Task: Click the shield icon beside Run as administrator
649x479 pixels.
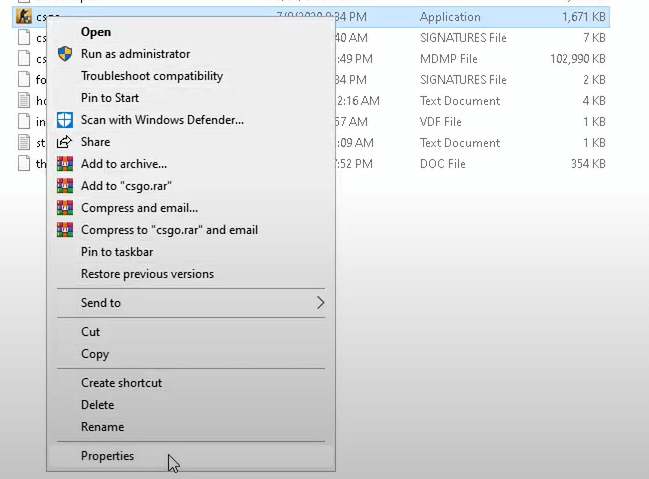Action: tap(65, 54)
